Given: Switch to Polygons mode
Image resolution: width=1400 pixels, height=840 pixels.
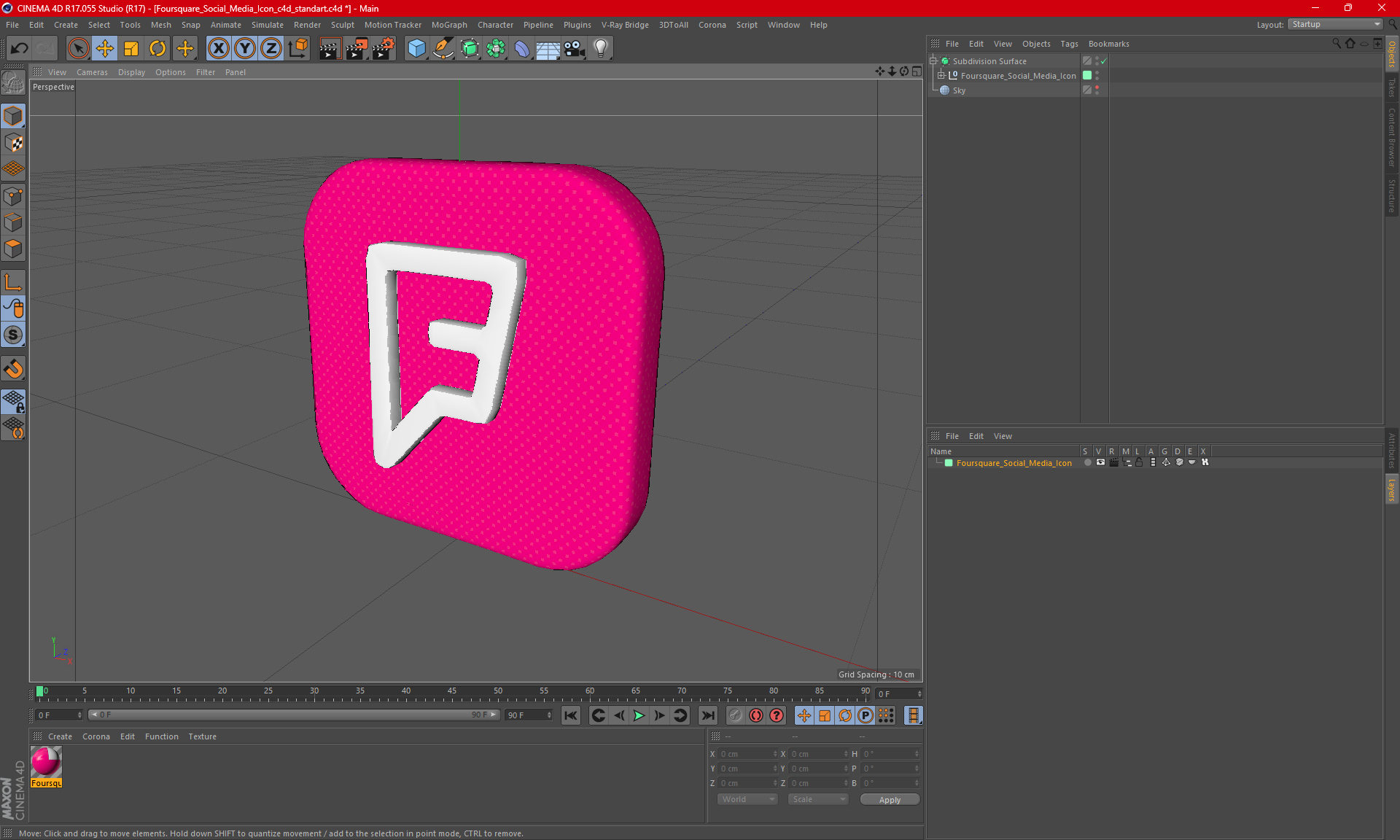Looking at the screenshot, I should [13, 249].
